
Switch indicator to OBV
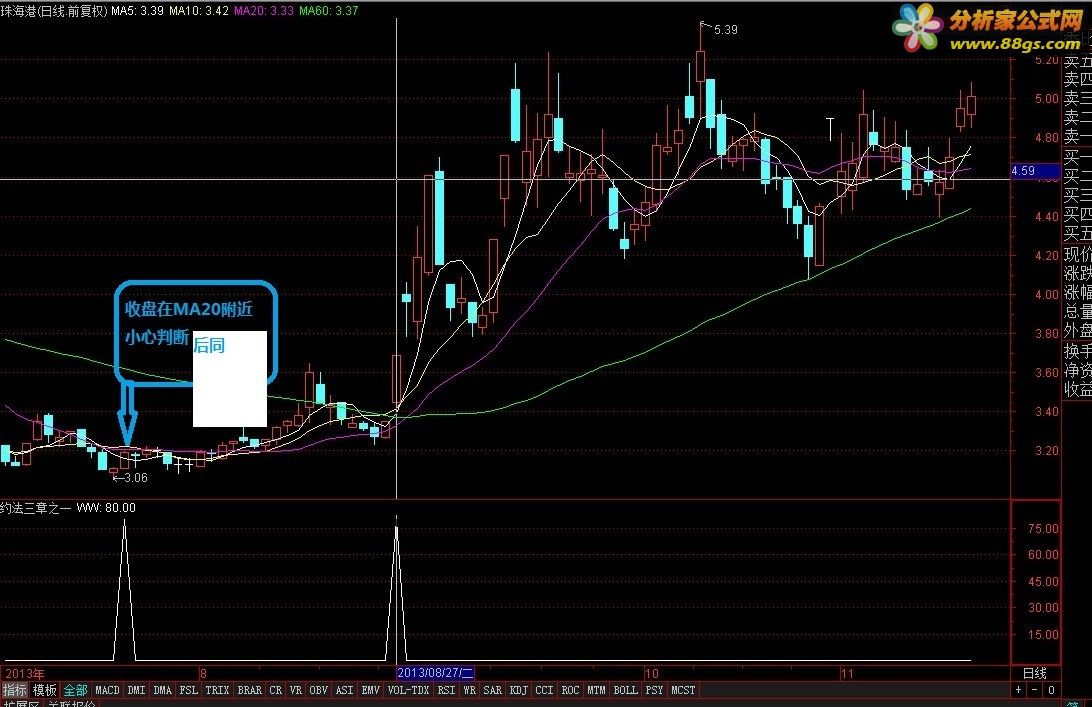(318, 690)
